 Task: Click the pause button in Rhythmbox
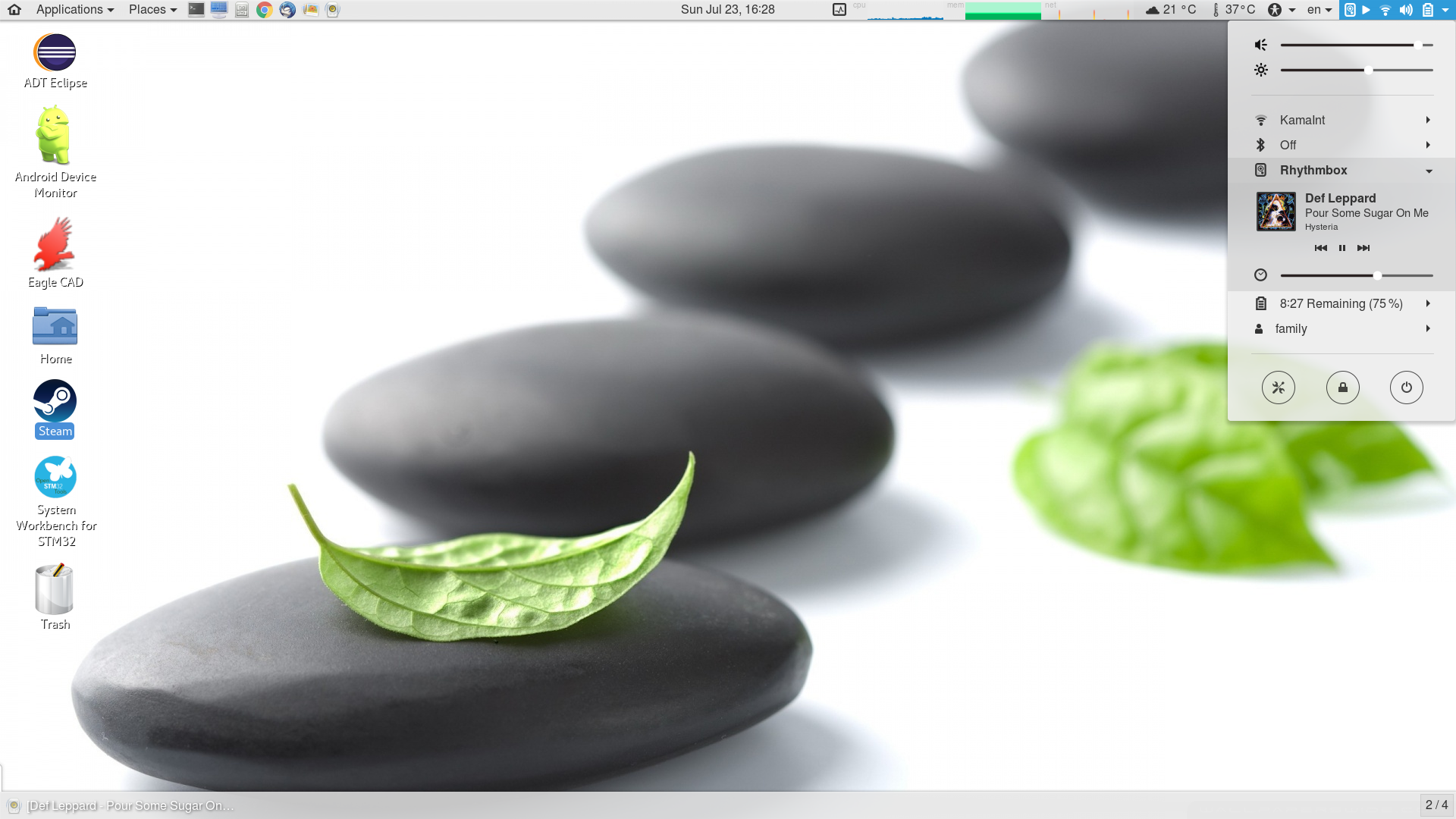1342,247
